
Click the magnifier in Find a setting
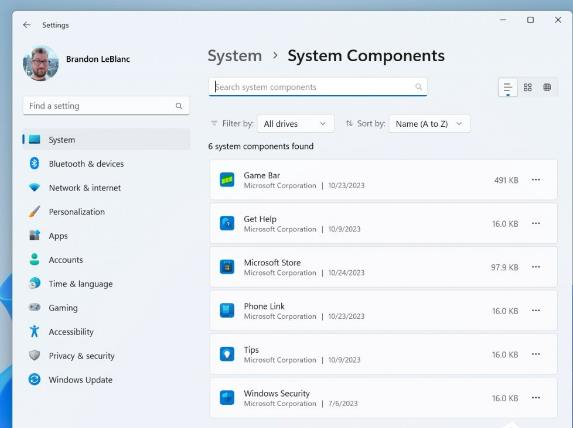(x=179, y=106)
